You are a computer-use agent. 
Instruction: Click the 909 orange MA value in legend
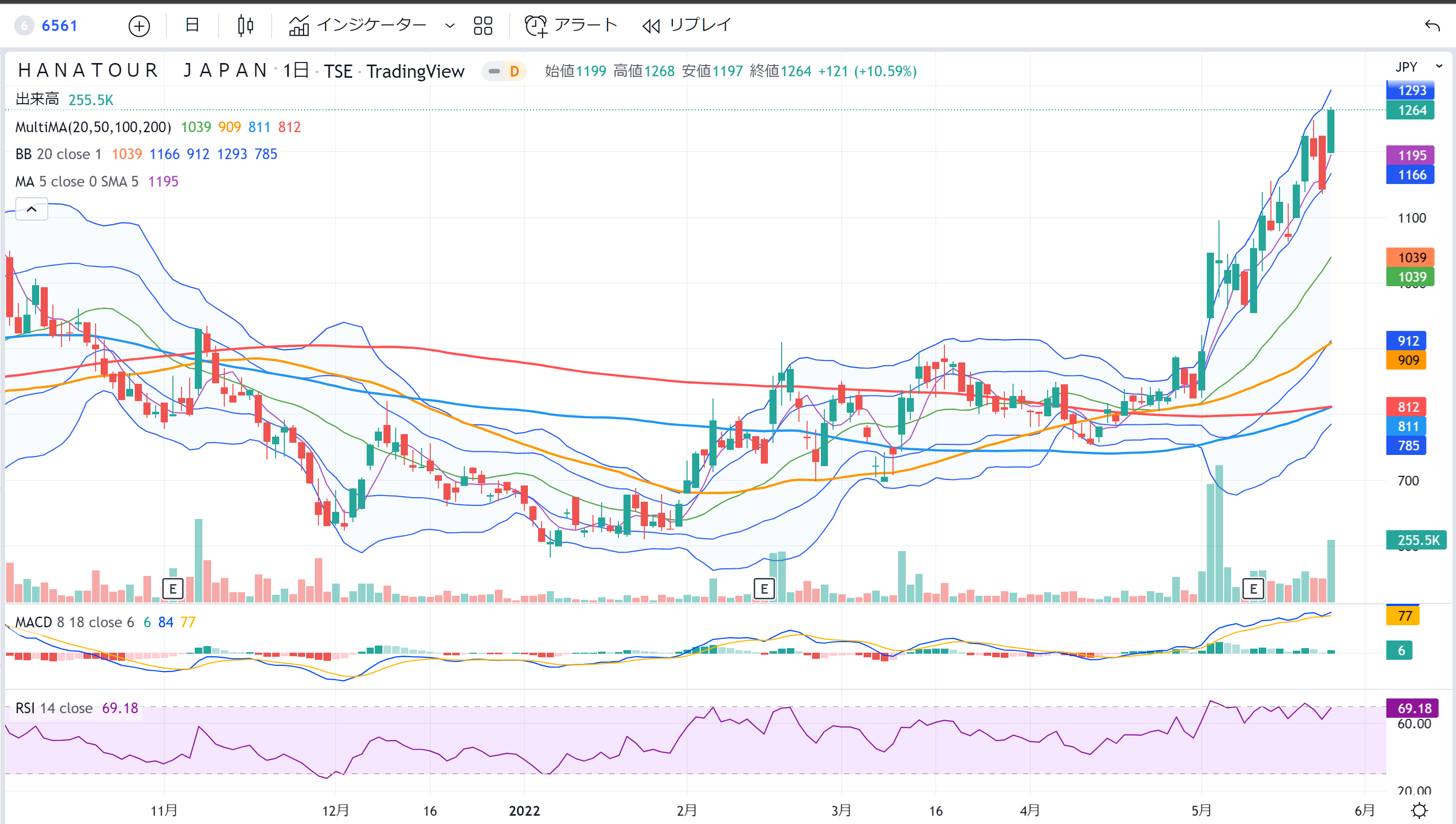tap(229, 127)
